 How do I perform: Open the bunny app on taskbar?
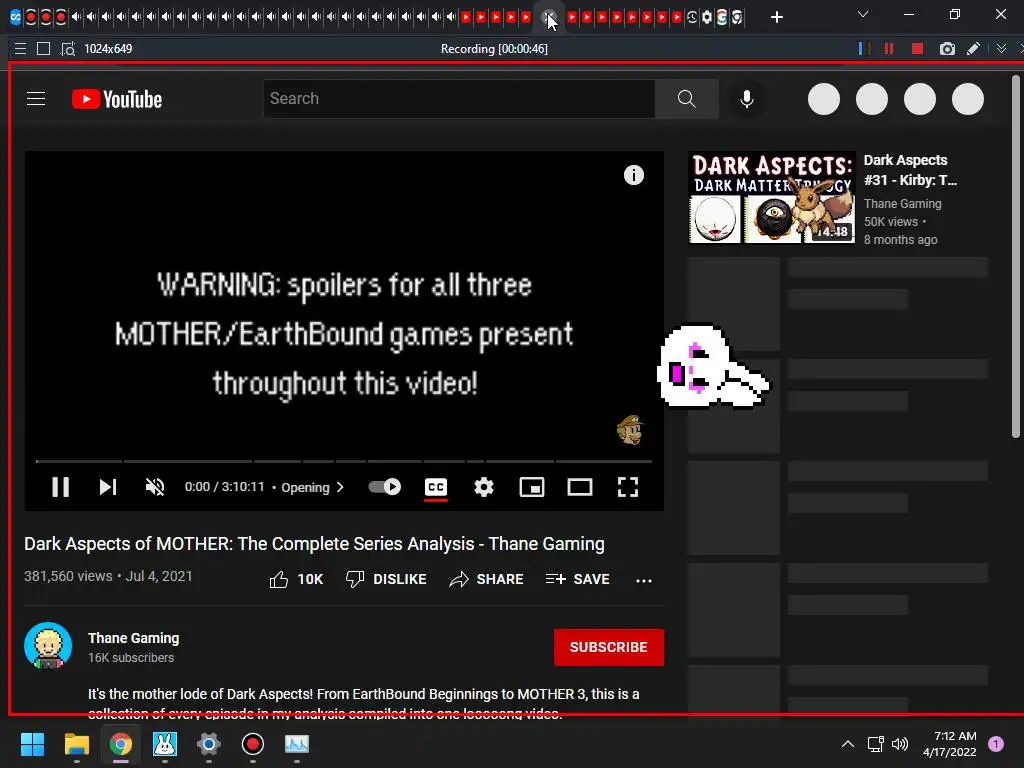coord(165,744)
